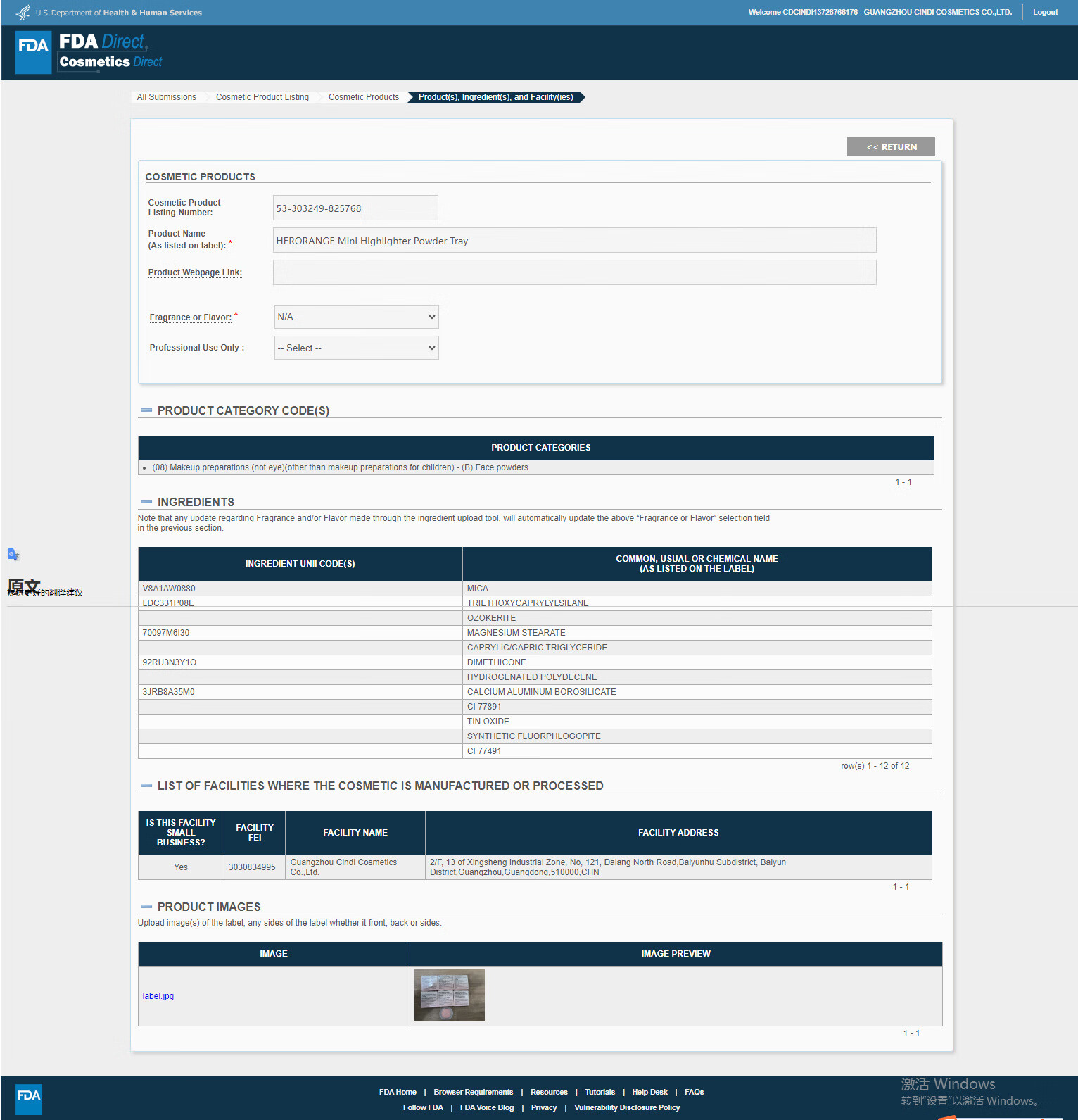Go to Cosmetic Product Listing breadcrumb
1078x1120 pixels.
click(x=262, y=97)
